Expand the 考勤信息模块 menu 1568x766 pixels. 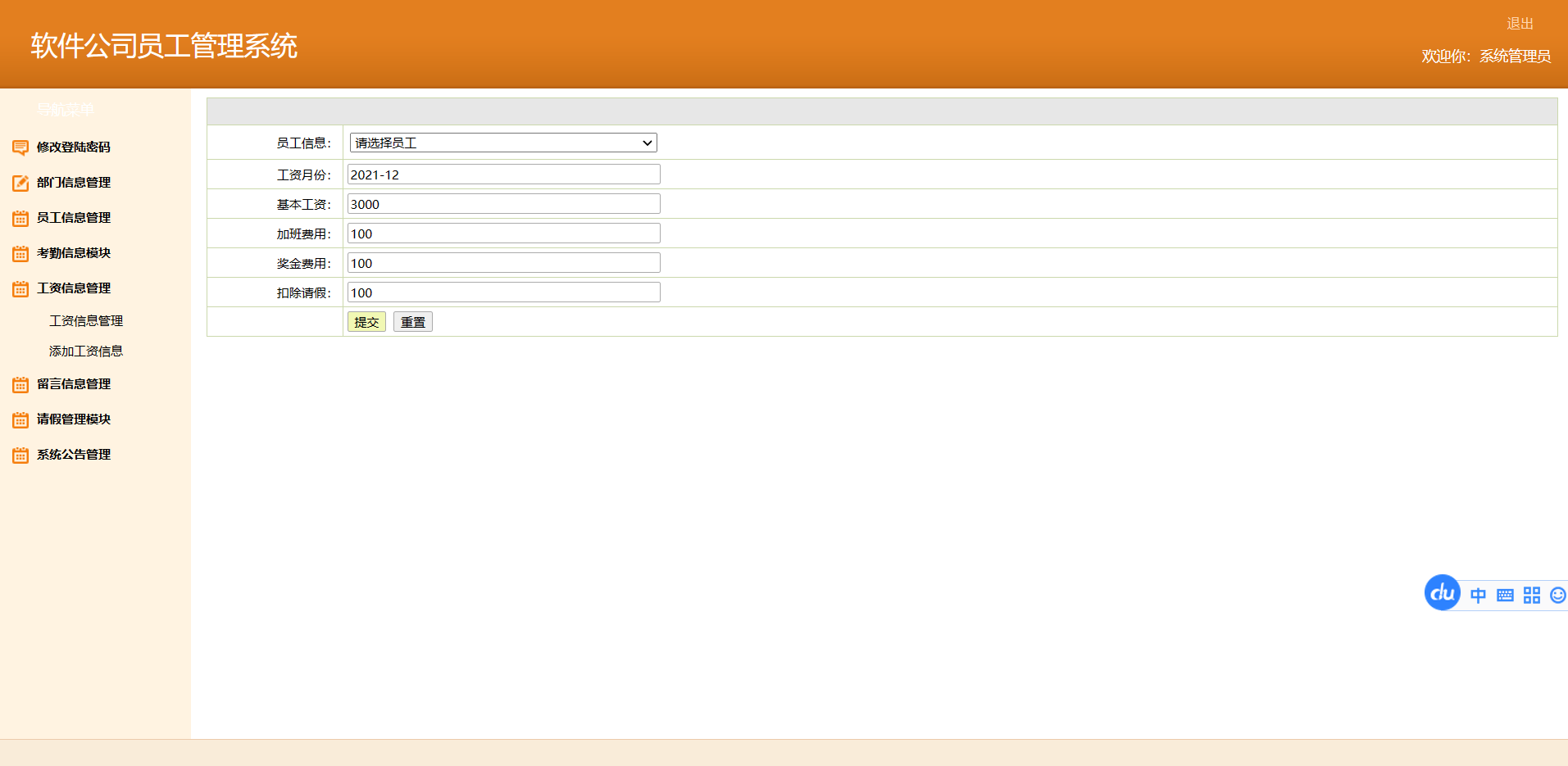tap(73, 253)
